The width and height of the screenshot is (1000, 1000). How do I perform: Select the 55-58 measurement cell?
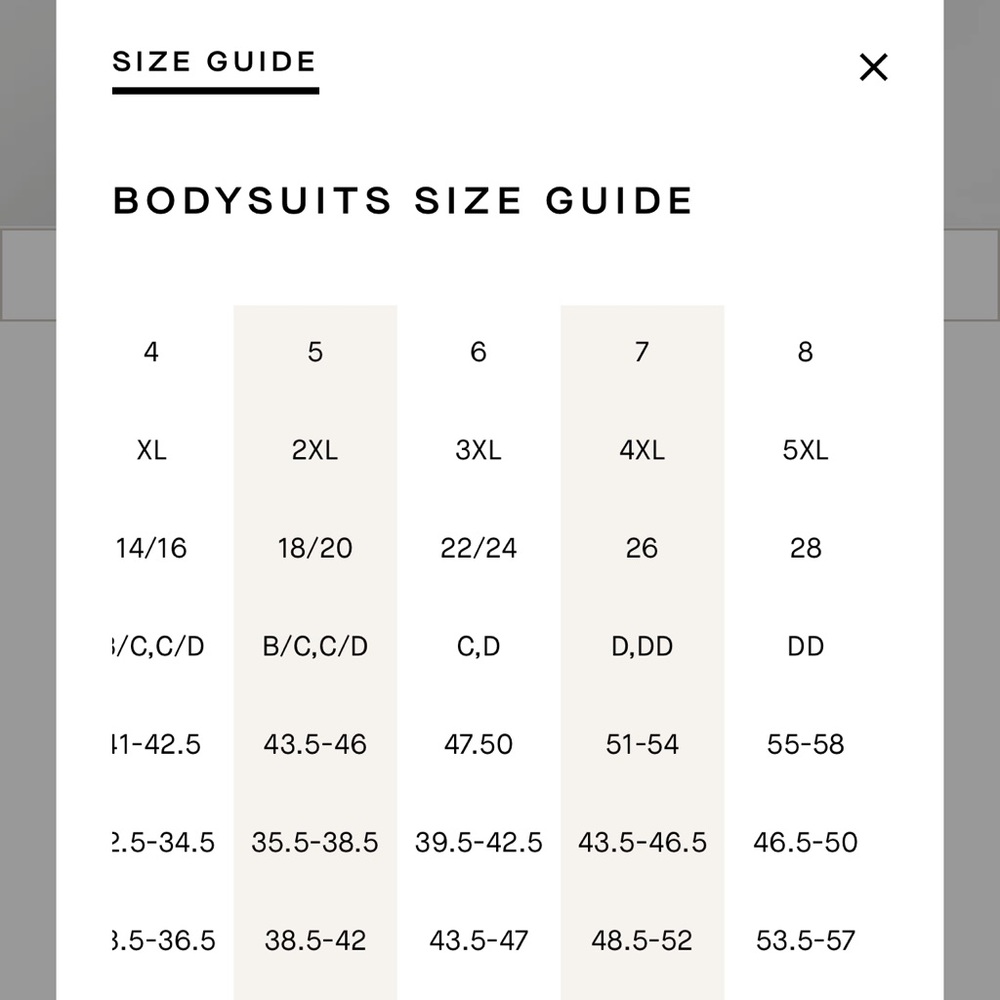tap(805, 744)
